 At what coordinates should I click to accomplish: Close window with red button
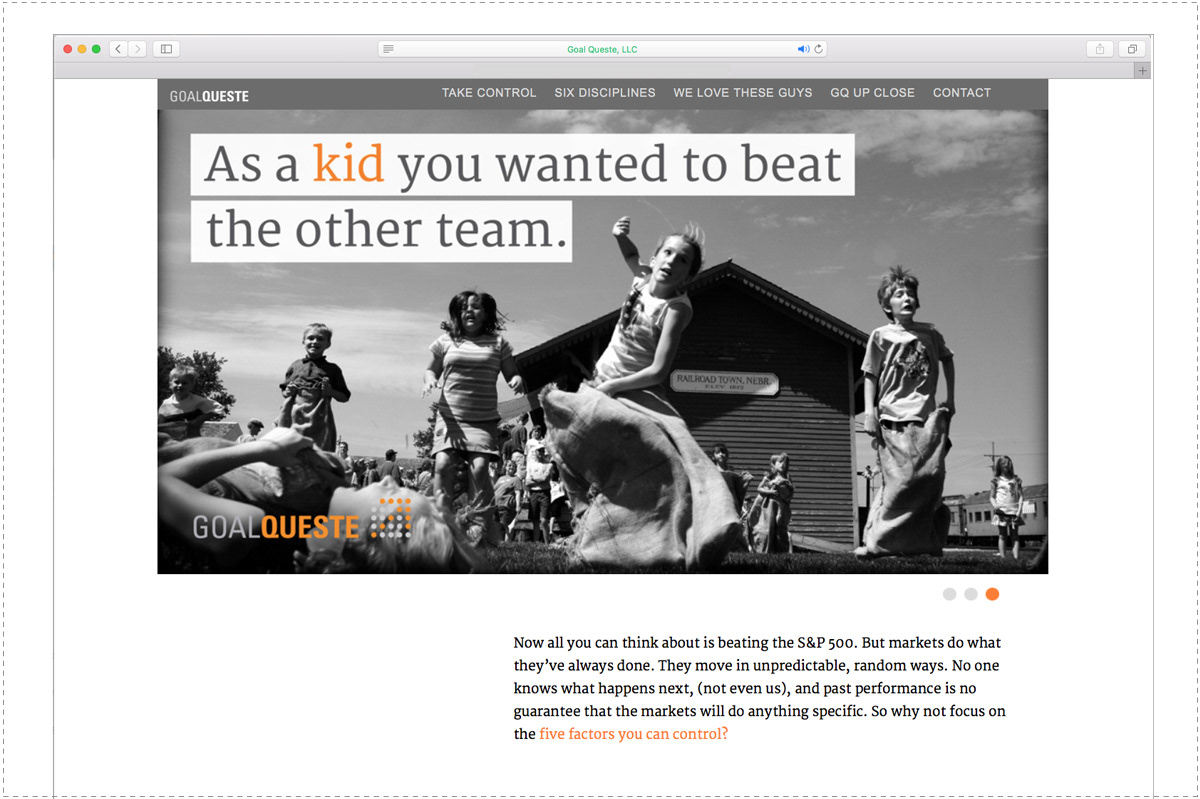point(68,49)
